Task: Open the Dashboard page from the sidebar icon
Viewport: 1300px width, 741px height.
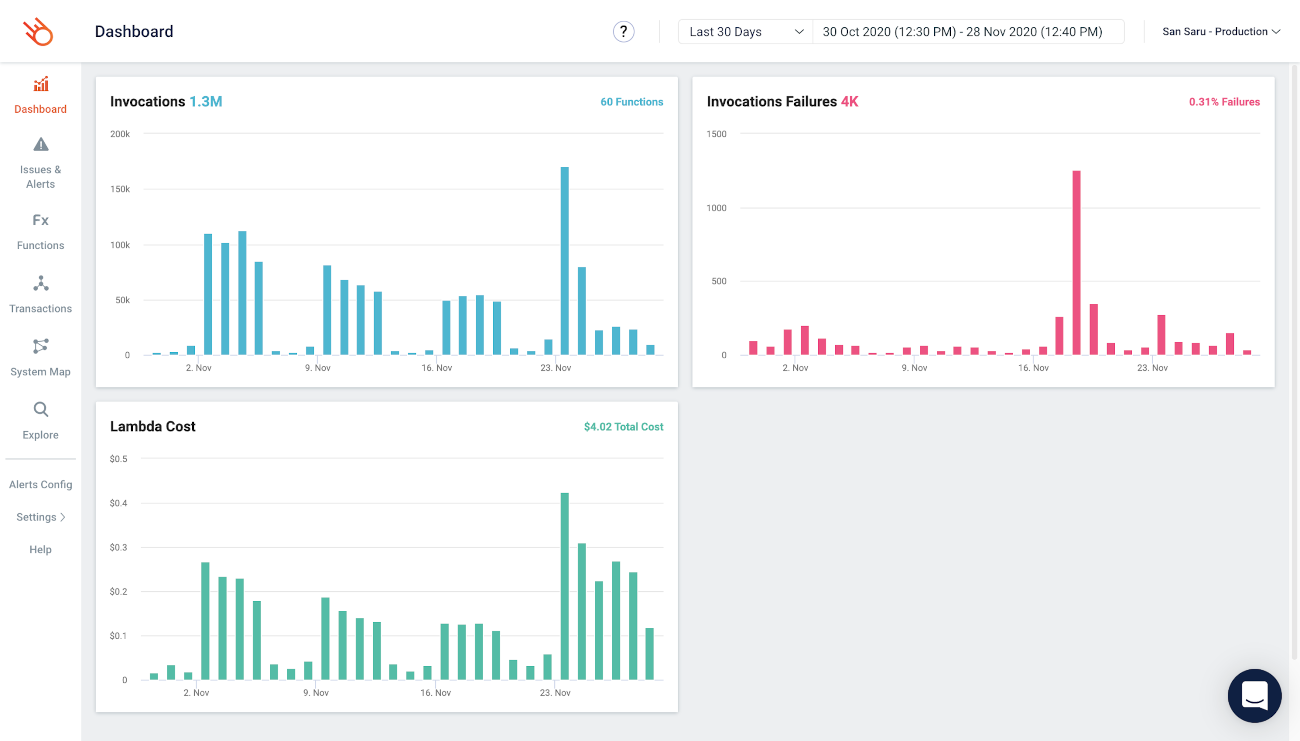Action: click(41, 85)
